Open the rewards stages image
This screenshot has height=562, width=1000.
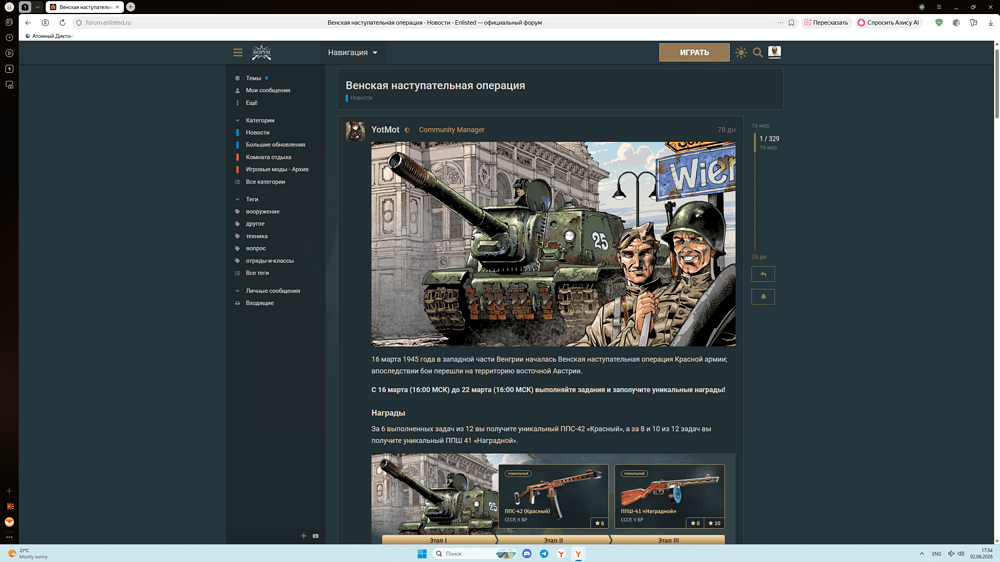pos(553,499)
